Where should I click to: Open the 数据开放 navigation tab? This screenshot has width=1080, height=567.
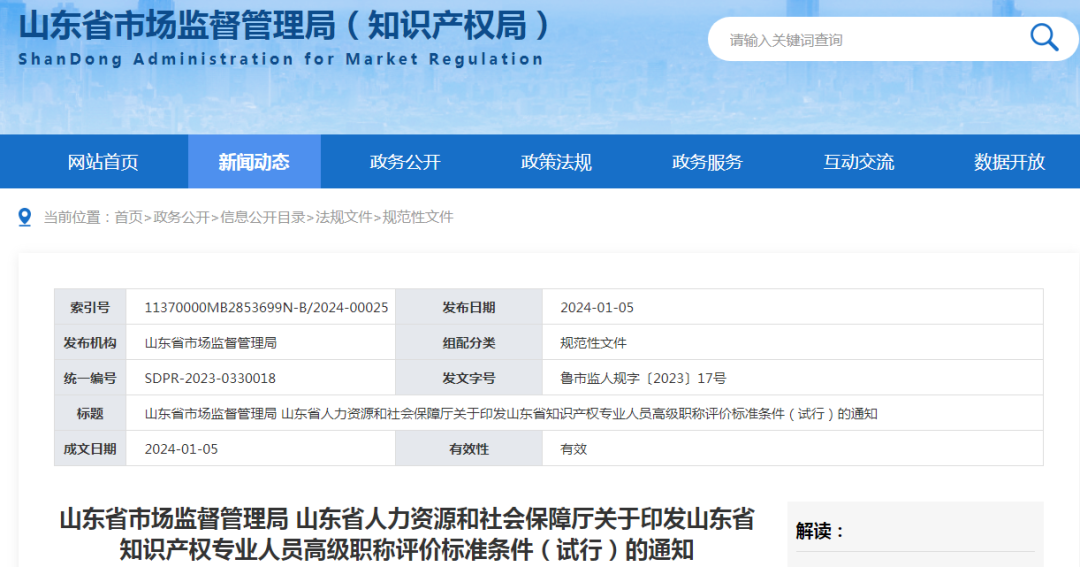[x=1009, y=162]
